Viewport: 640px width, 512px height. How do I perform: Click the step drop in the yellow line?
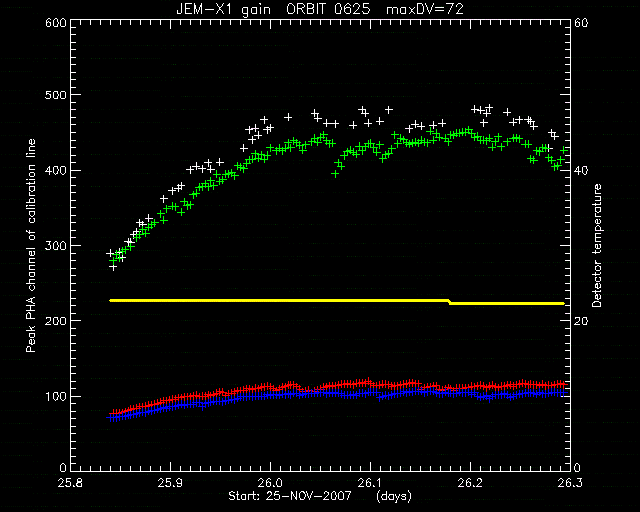(449, 302)
